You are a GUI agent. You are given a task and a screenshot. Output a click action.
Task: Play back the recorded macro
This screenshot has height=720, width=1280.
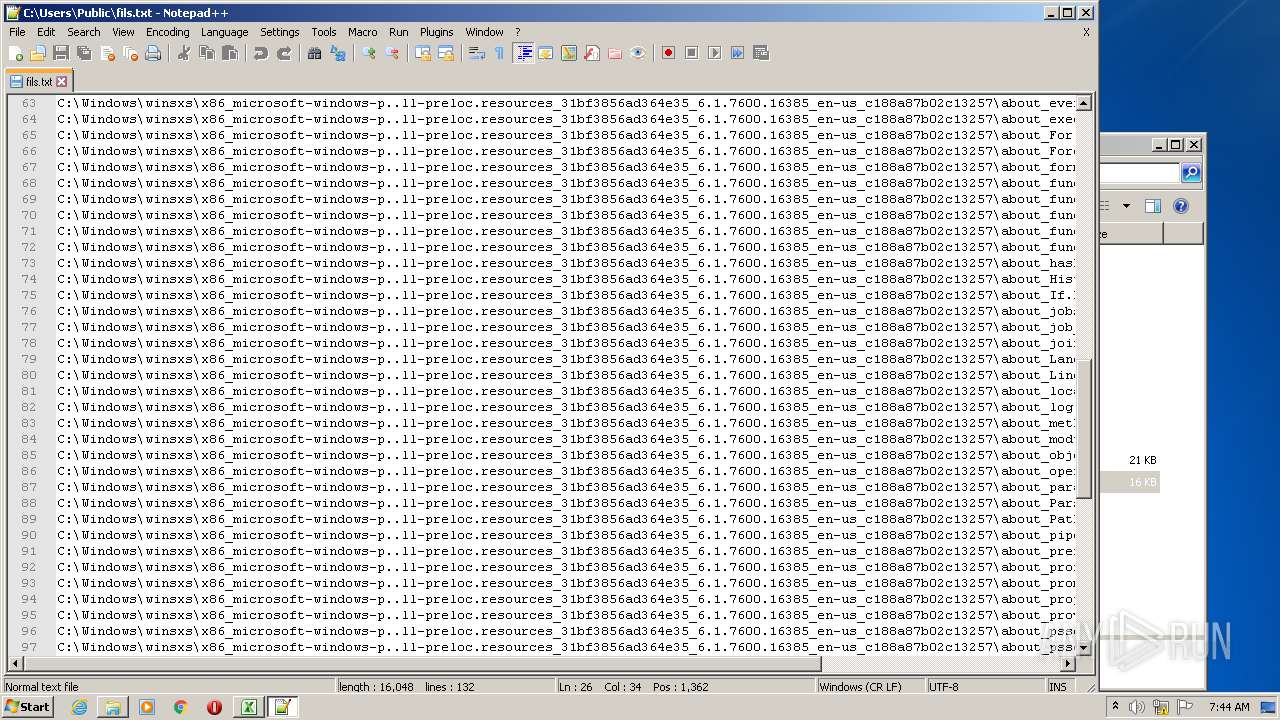pyautogui.click(x=715, y=53)
